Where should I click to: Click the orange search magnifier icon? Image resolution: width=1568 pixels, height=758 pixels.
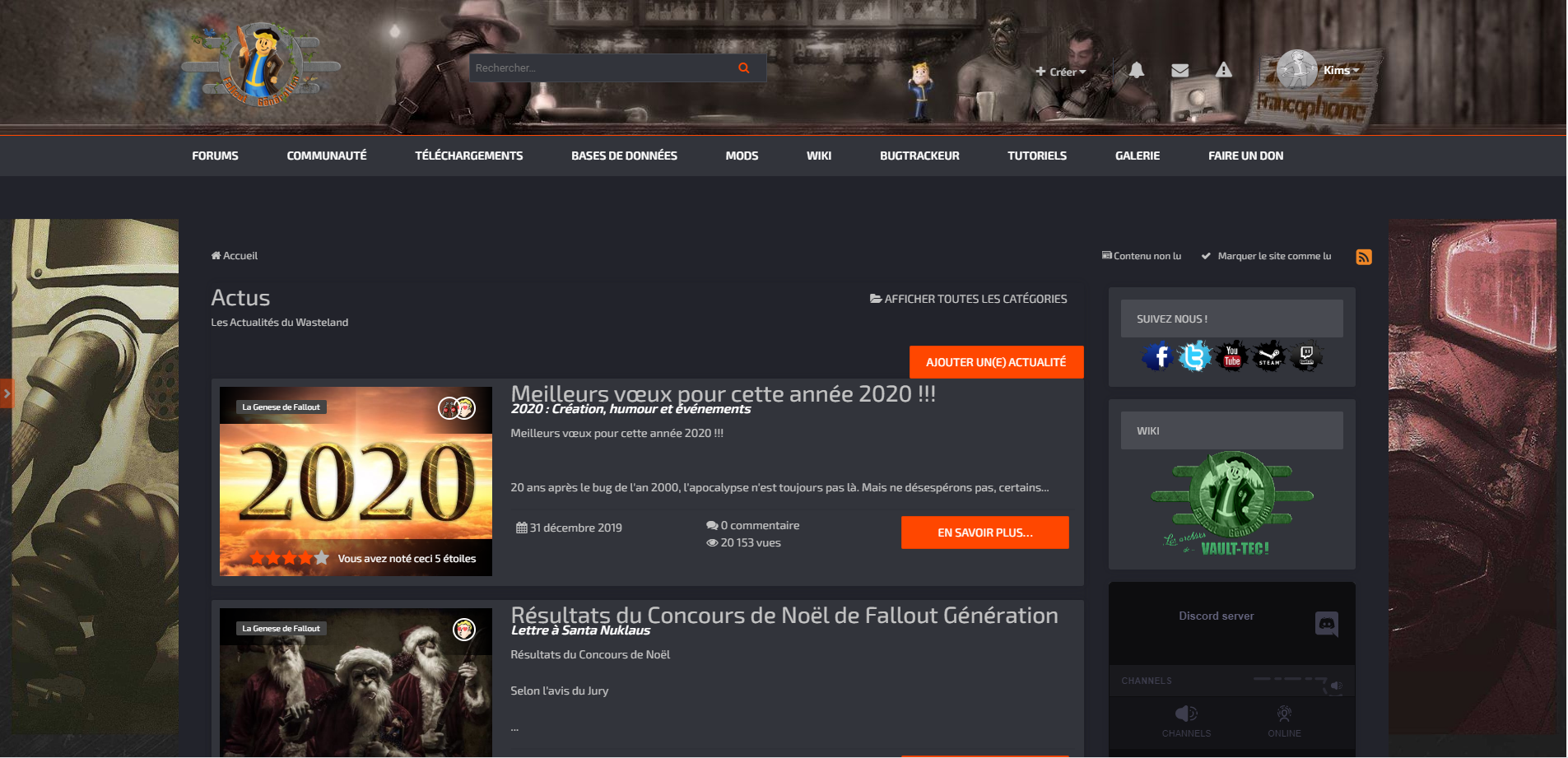744,68
